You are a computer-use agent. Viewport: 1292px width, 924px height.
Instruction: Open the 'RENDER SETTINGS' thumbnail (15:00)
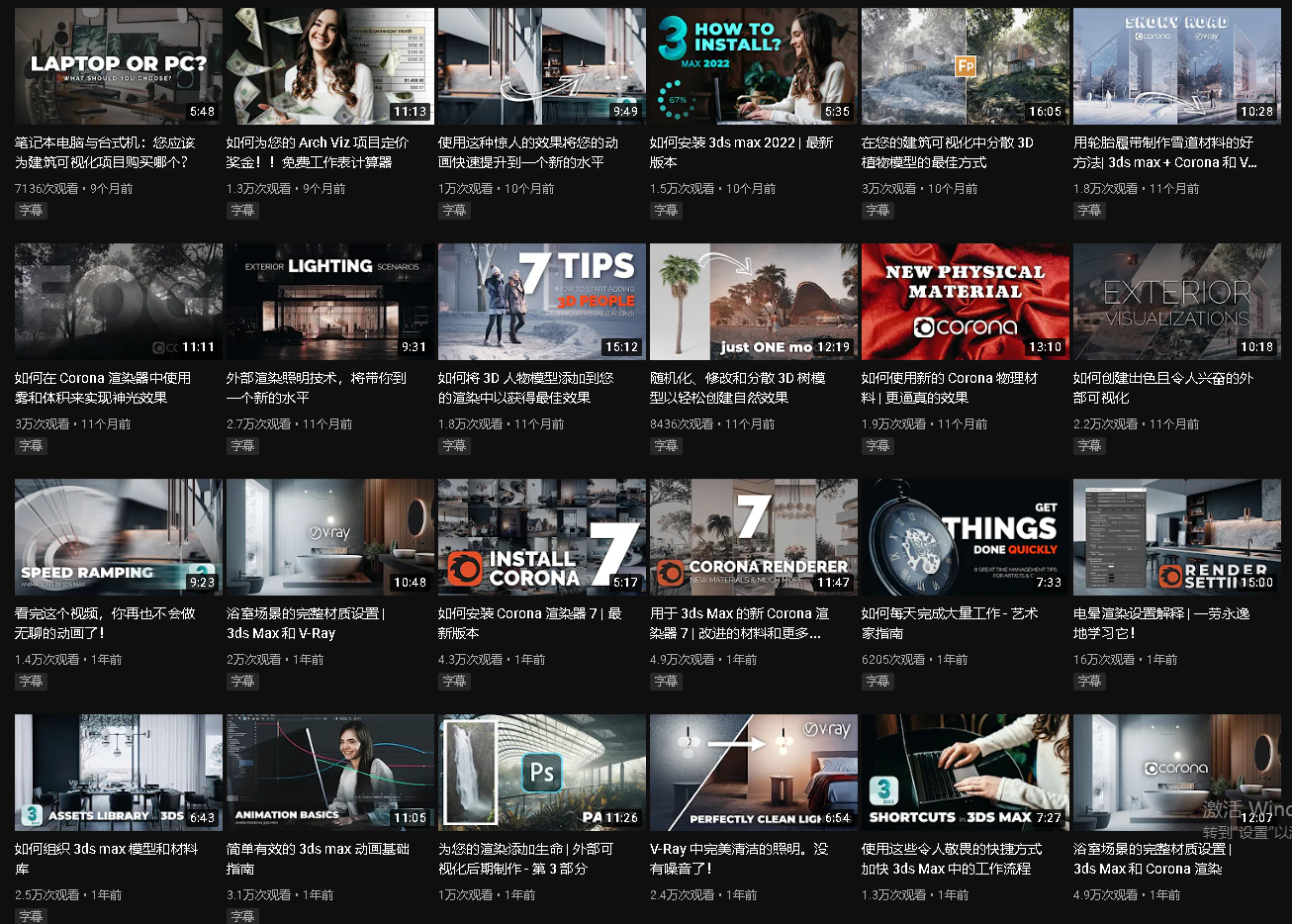(x=1176, y=537)
